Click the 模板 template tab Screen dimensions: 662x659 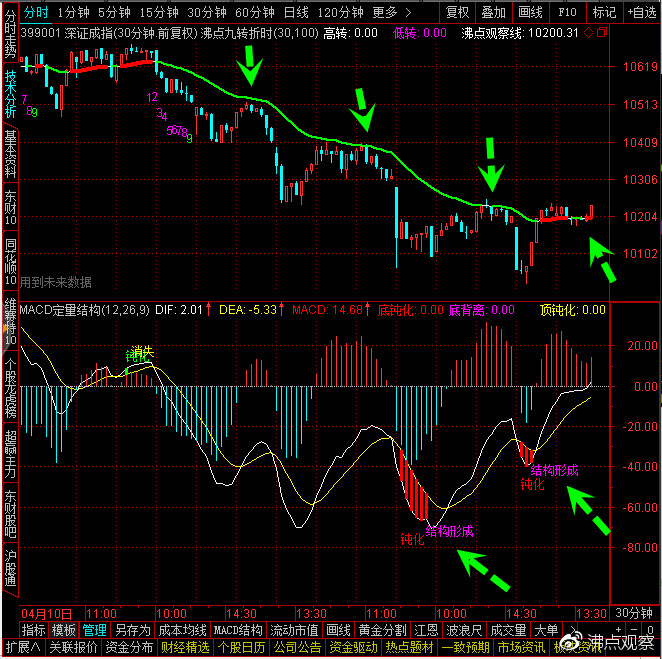[x=63, y=631]
